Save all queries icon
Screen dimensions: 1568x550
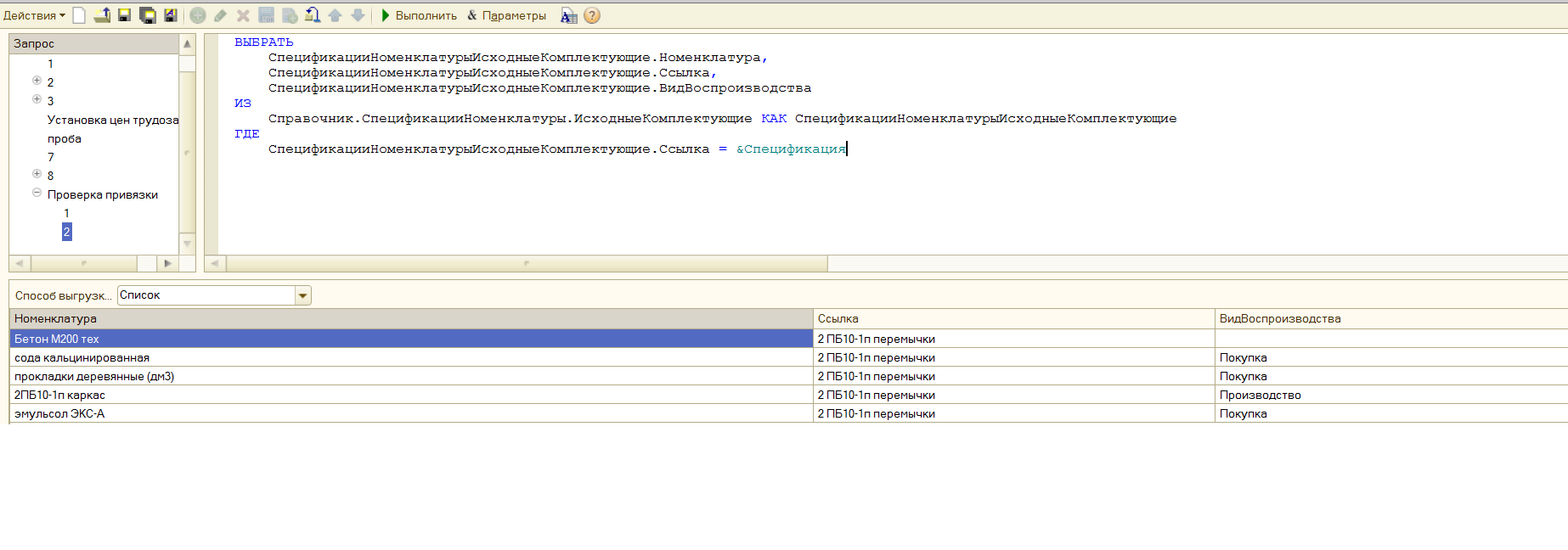pos(148,15)
